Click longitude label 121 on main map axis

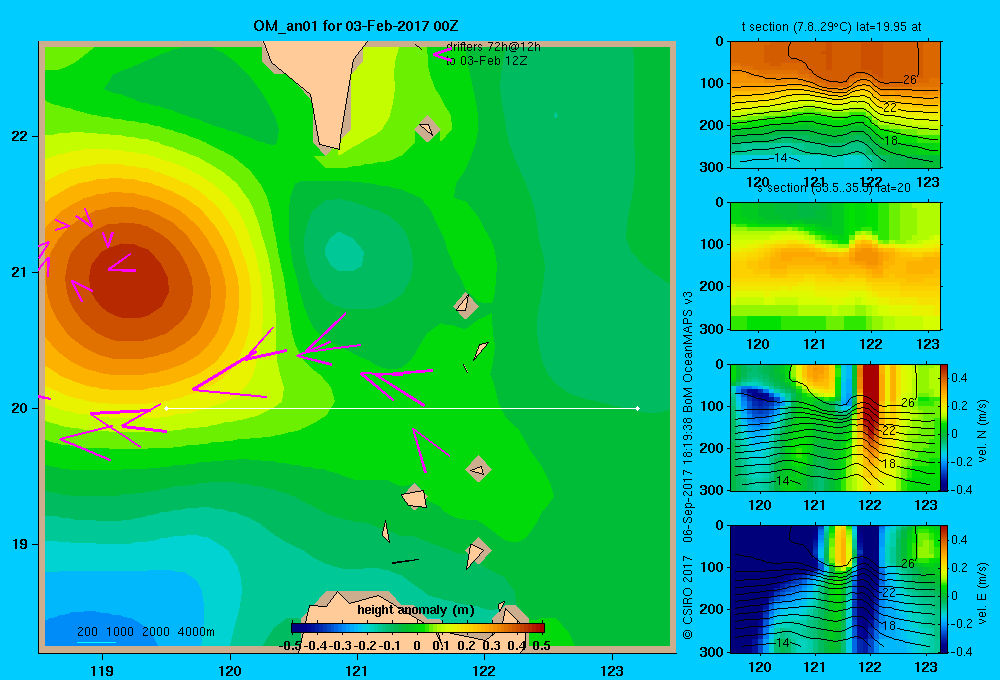[x=357, y=670]
